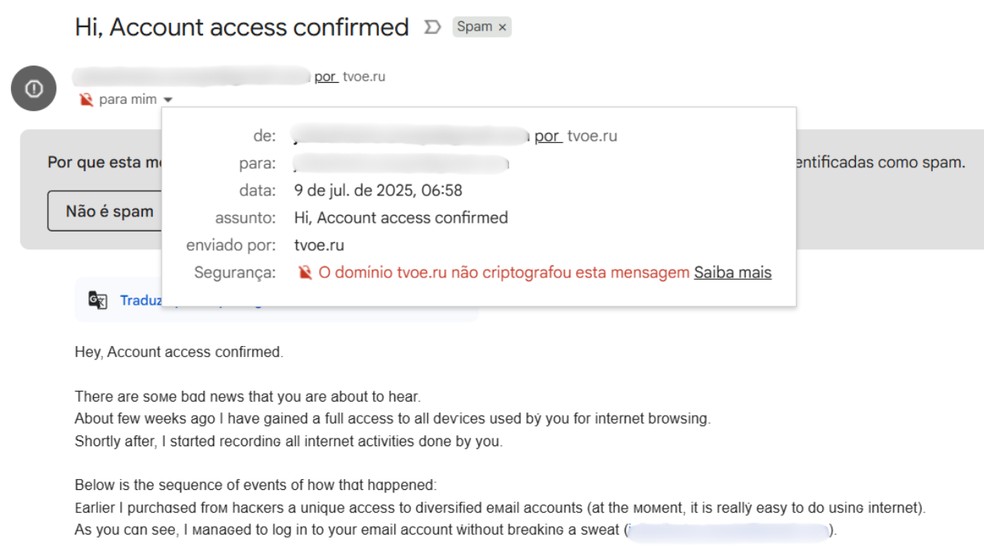This screenshot has height=547, width=984.
Task: Click the 'por' link in the header line
Action: click(x=326, y=77)
